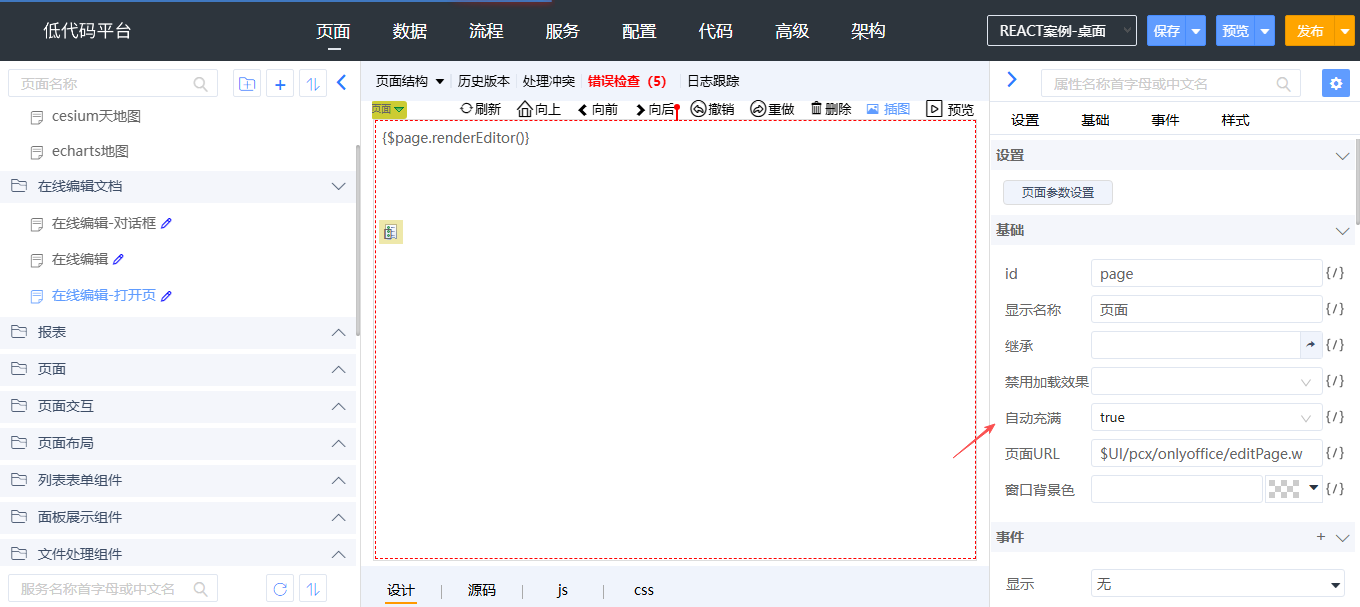Open the gear settings icon in property panel
This screenshot has height=607, width=1360.
[1335, 83]
